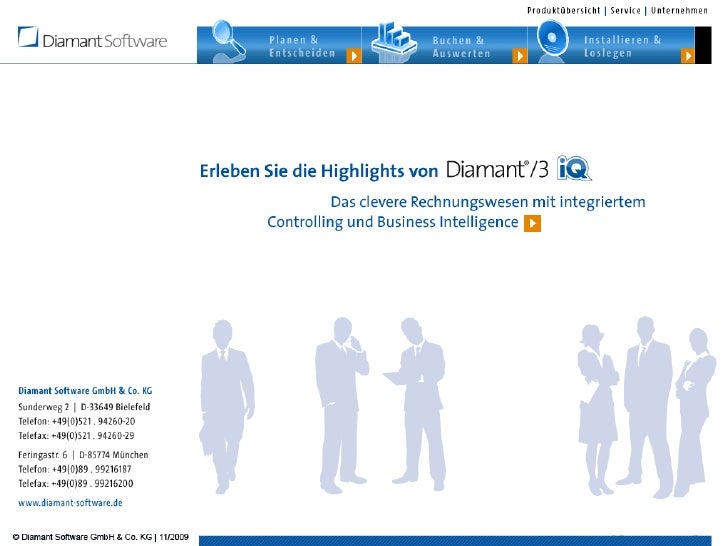Click the bar chart blocks icon
The image size is (728, 546).
pos(394,39)
